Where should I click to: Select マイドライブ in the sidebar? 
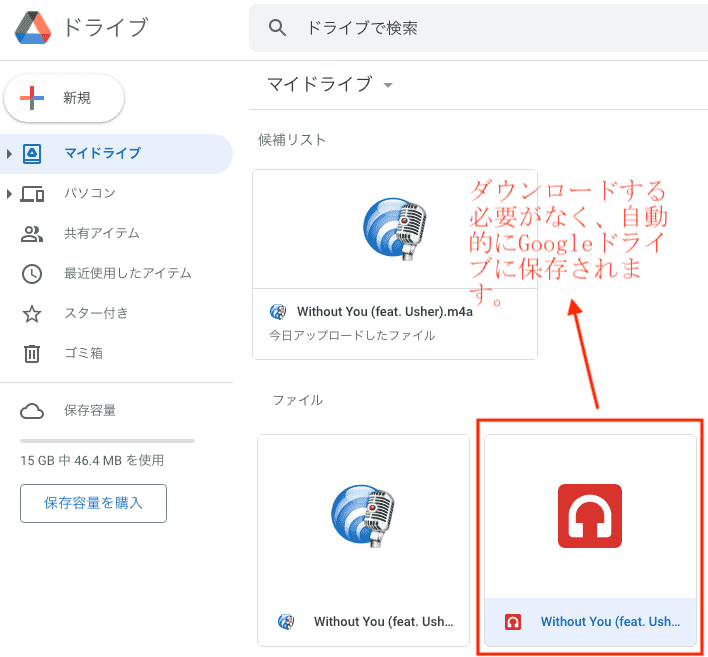[116, 154]
